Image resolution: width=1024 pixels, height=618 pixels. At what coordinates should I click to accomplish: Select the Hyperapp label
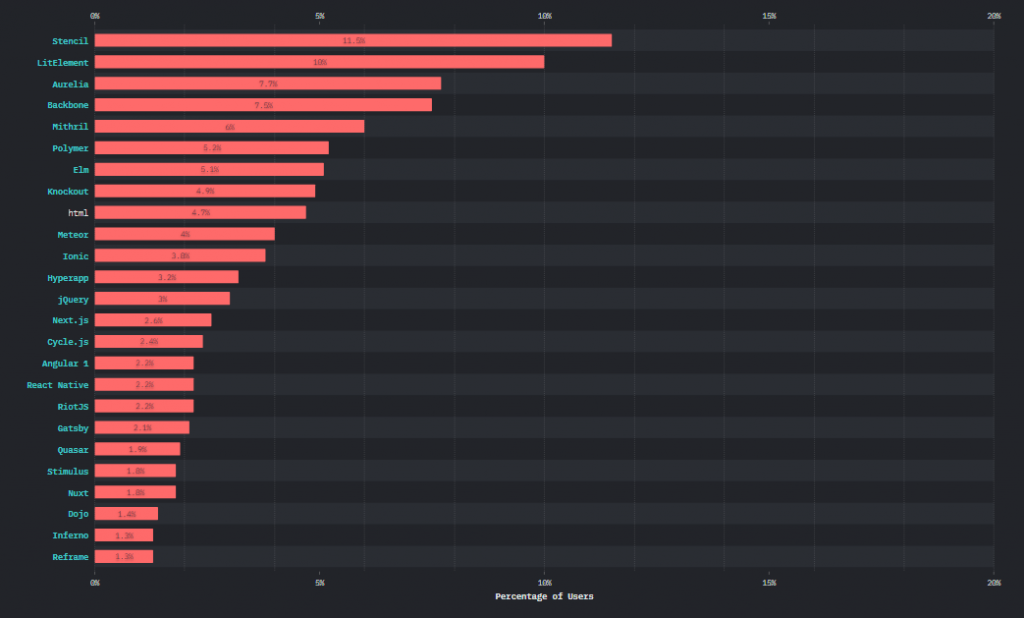pos(68,277)
